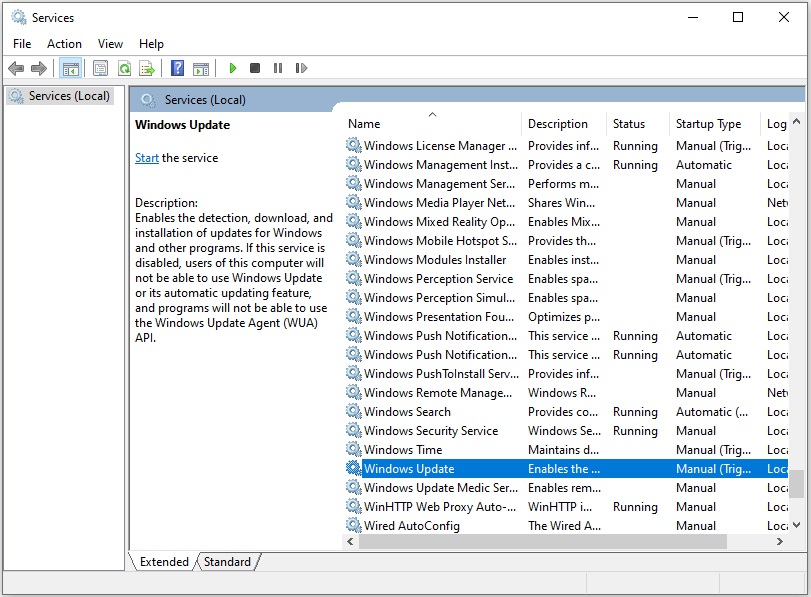The width and height of the screenshot is (811, 597).
Task: Select Windows Management Inst... service name
Action: [x=441, y=165]
